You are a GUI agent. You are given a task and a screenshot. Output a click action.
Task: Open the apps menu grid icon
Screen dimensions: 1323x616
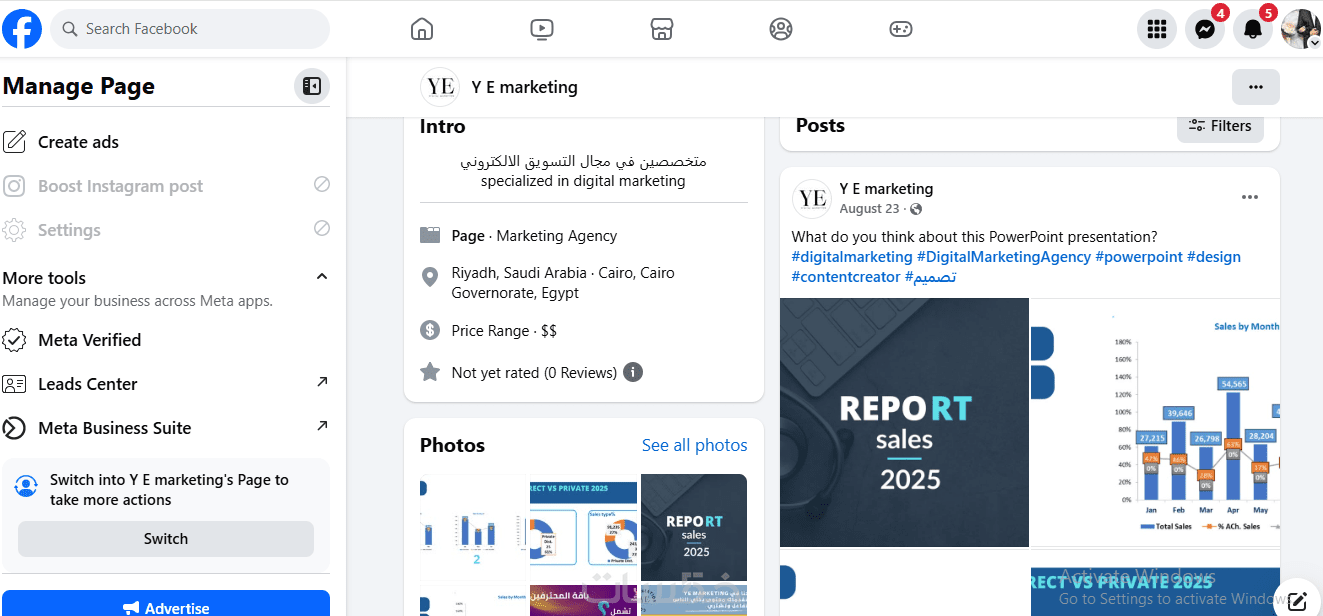(x=1157, y=29)
